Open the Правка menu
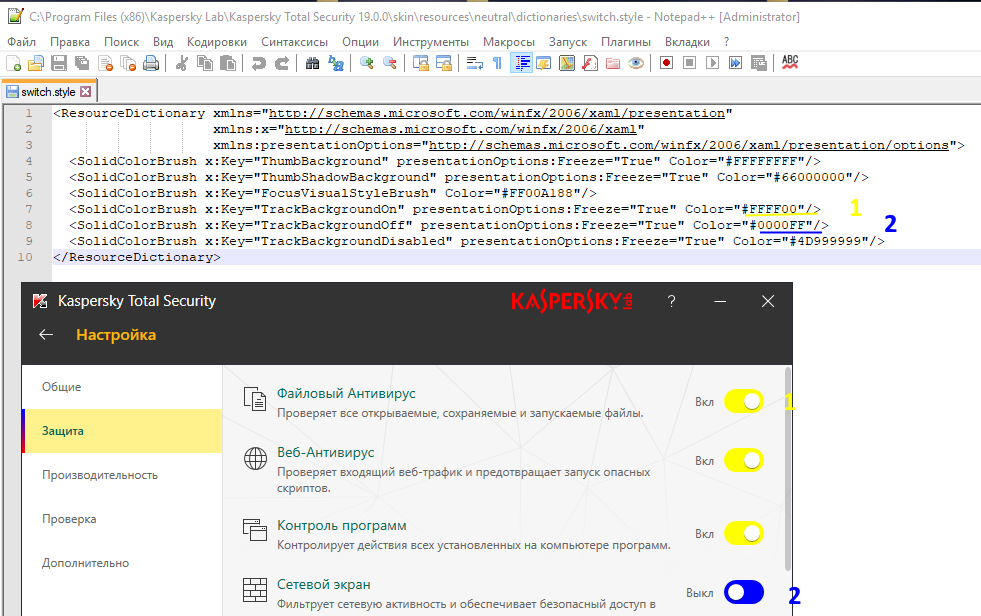Screen dimensions: 981x616 click(69, 42)
